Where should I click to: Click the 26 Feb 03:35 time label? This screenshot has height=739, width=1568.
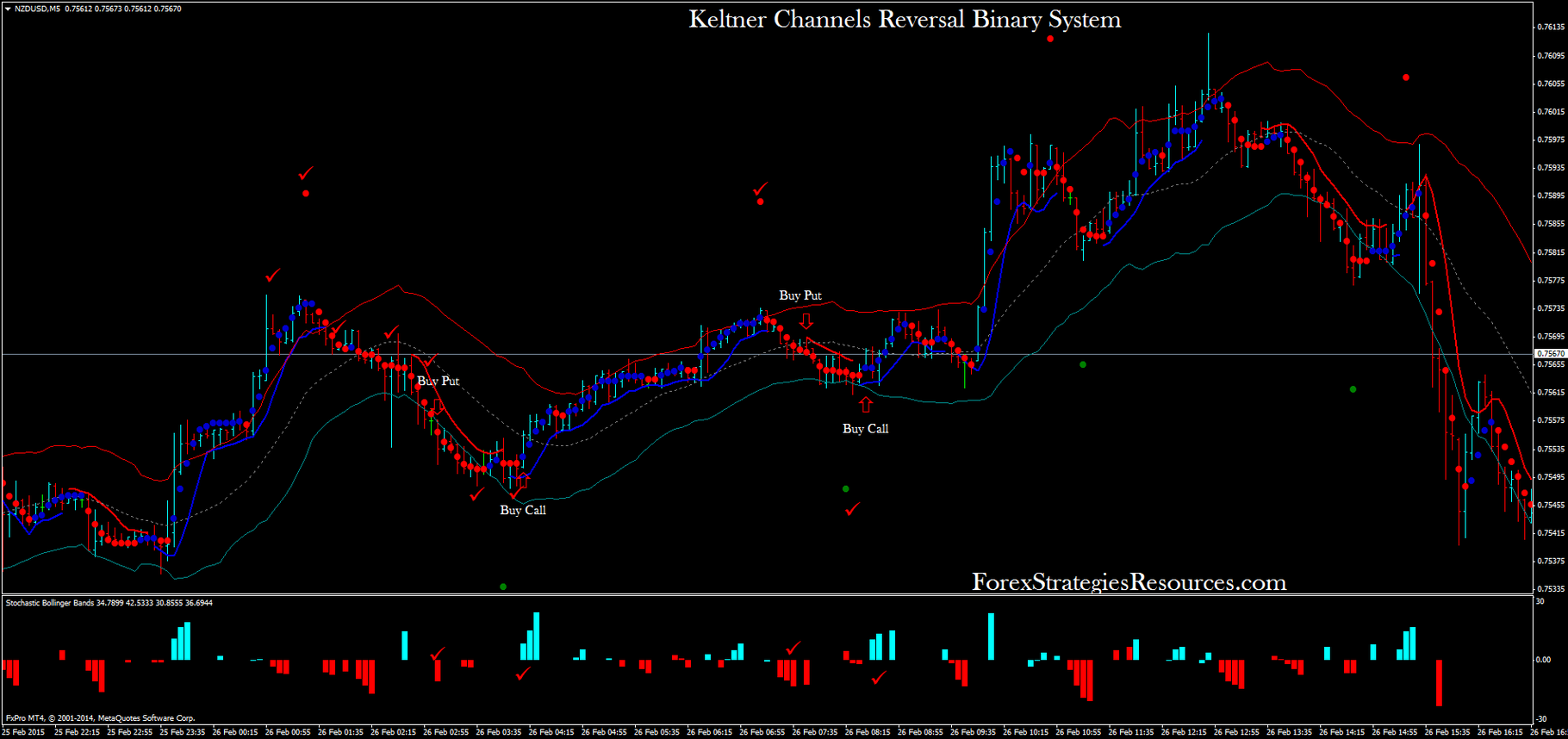coord(499,732)
